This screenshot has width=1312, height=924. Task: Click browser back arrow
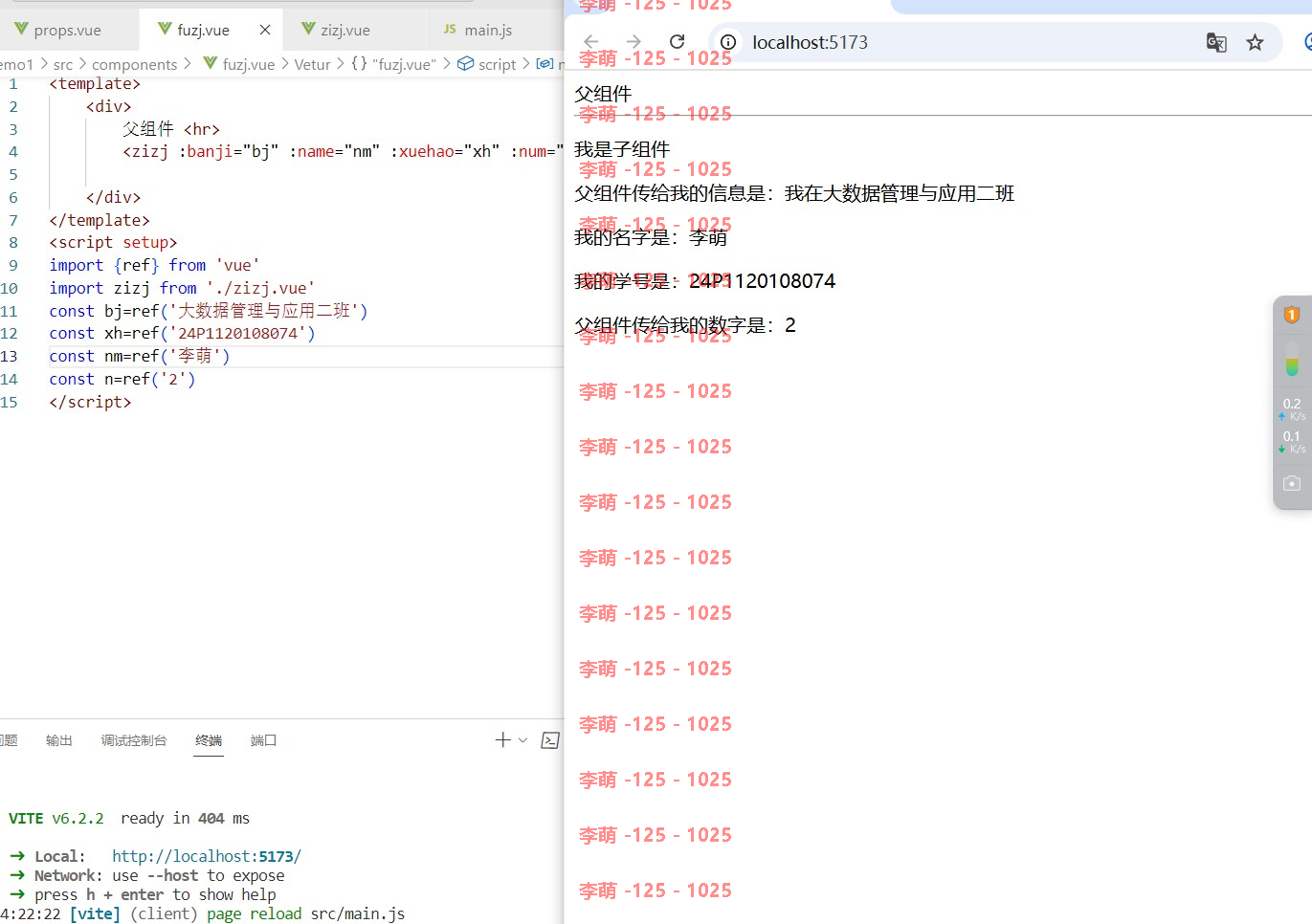(591, 42)
